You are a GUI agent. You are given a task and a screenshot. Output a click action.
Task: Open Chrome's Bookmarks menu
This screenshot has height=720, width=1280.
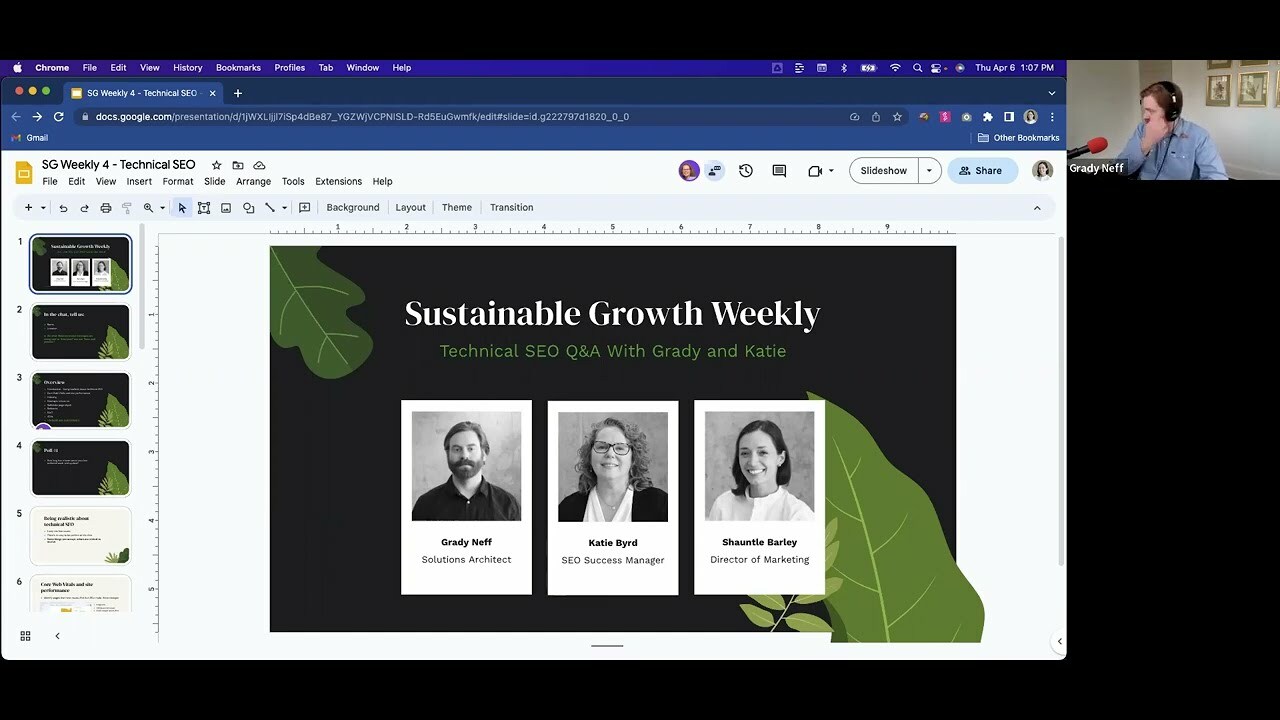click(238, 67)
